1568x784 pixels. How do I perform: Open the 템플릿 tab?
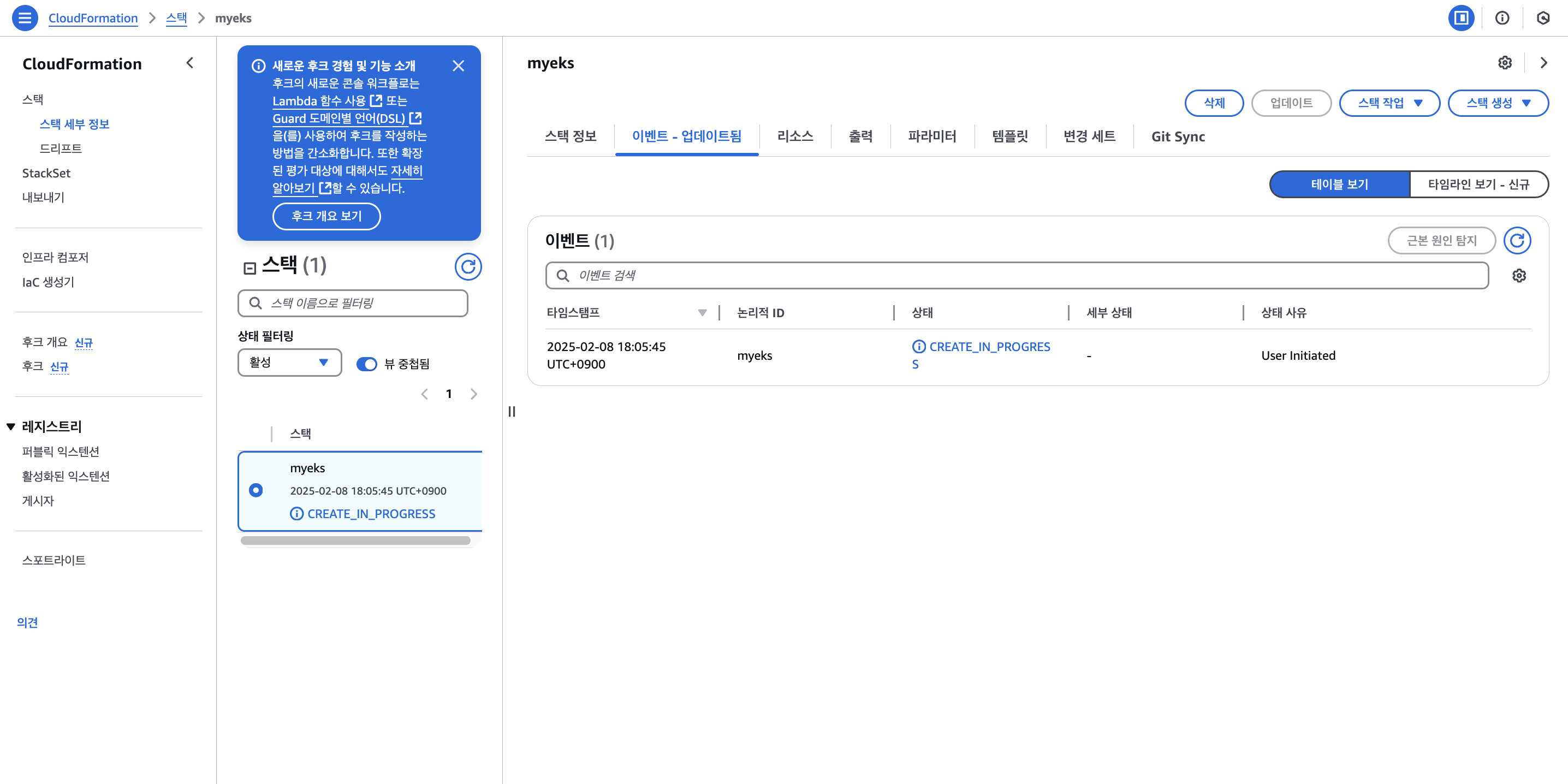pos(1009,136)
